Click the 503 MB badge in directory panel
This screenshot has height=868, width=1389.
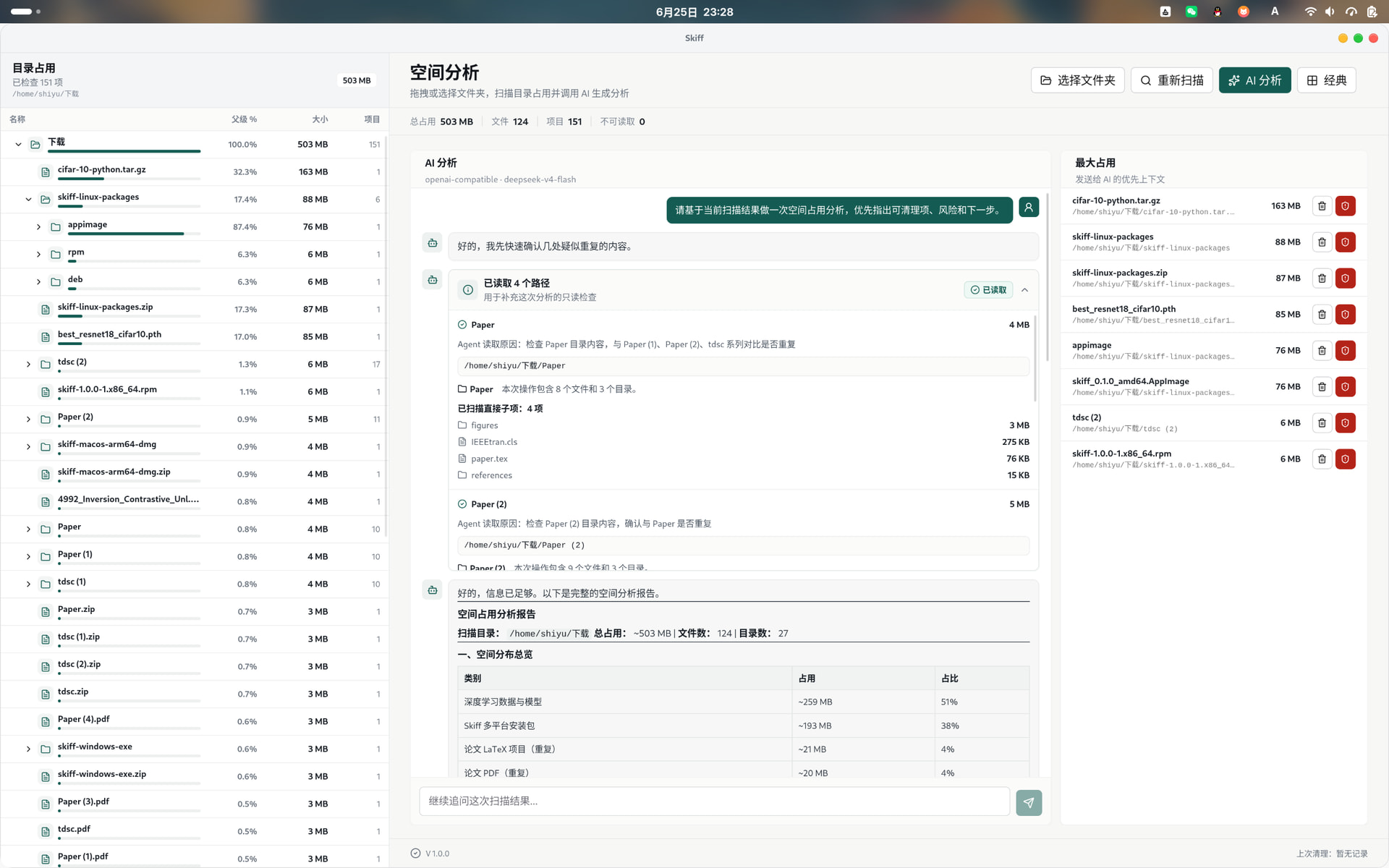(x=357, y=80)
